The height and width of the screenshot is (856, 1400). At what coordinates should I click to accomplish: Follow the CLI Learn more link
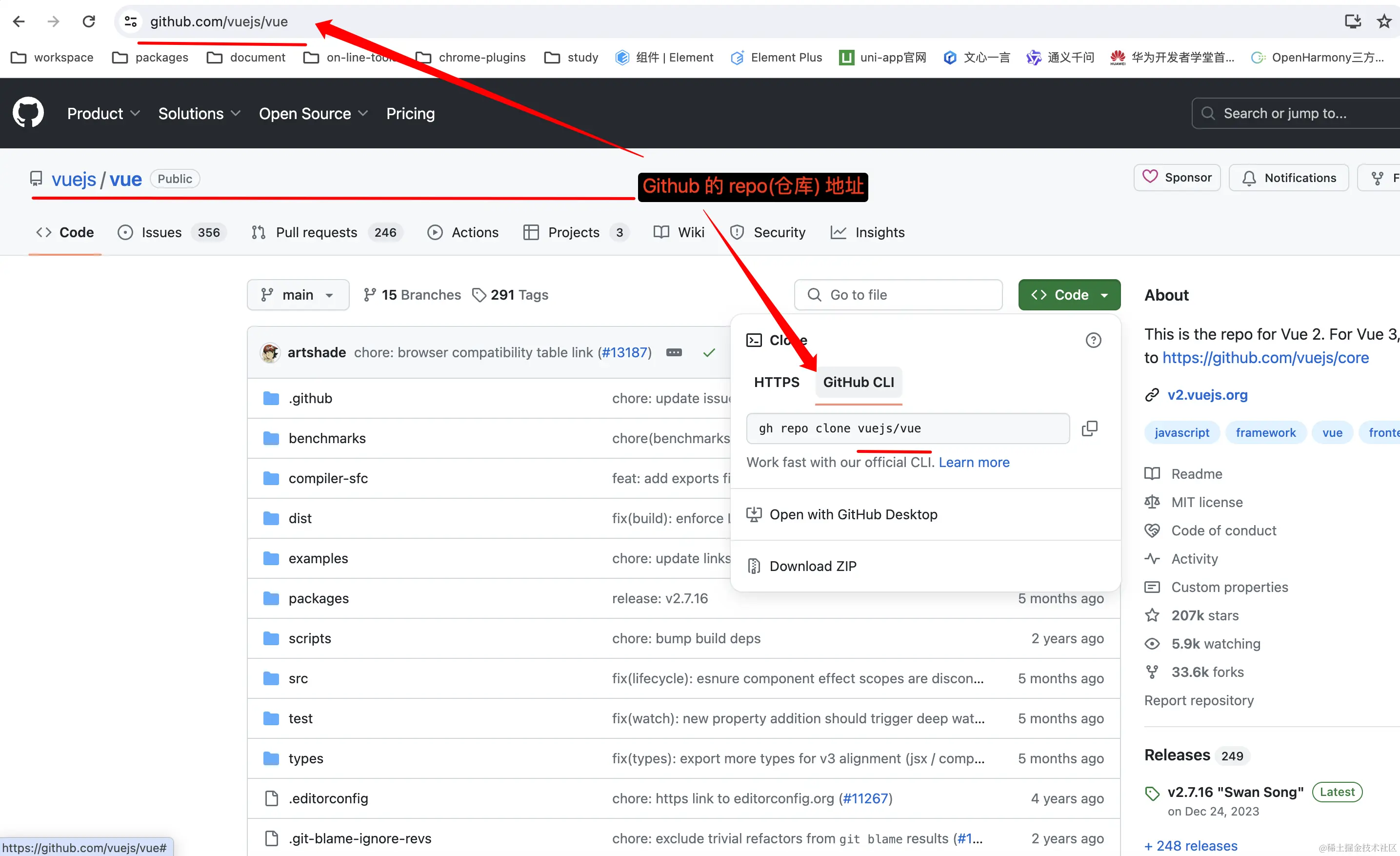pos(974,462)
